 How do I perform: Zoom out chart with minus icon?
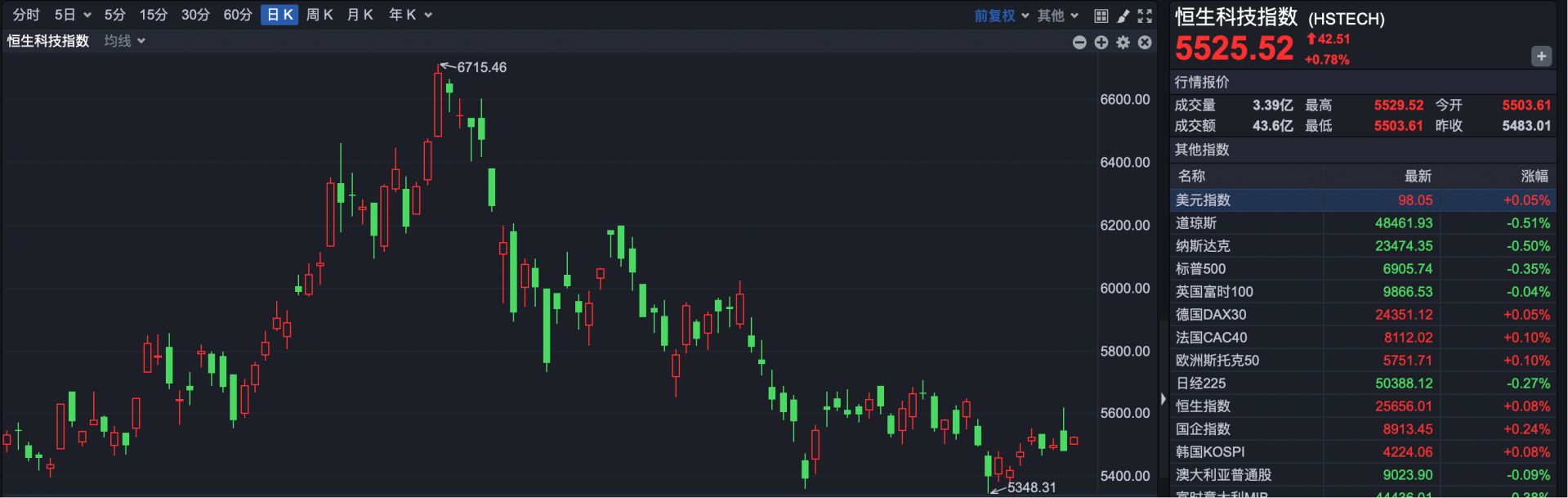click(1079, 43)
